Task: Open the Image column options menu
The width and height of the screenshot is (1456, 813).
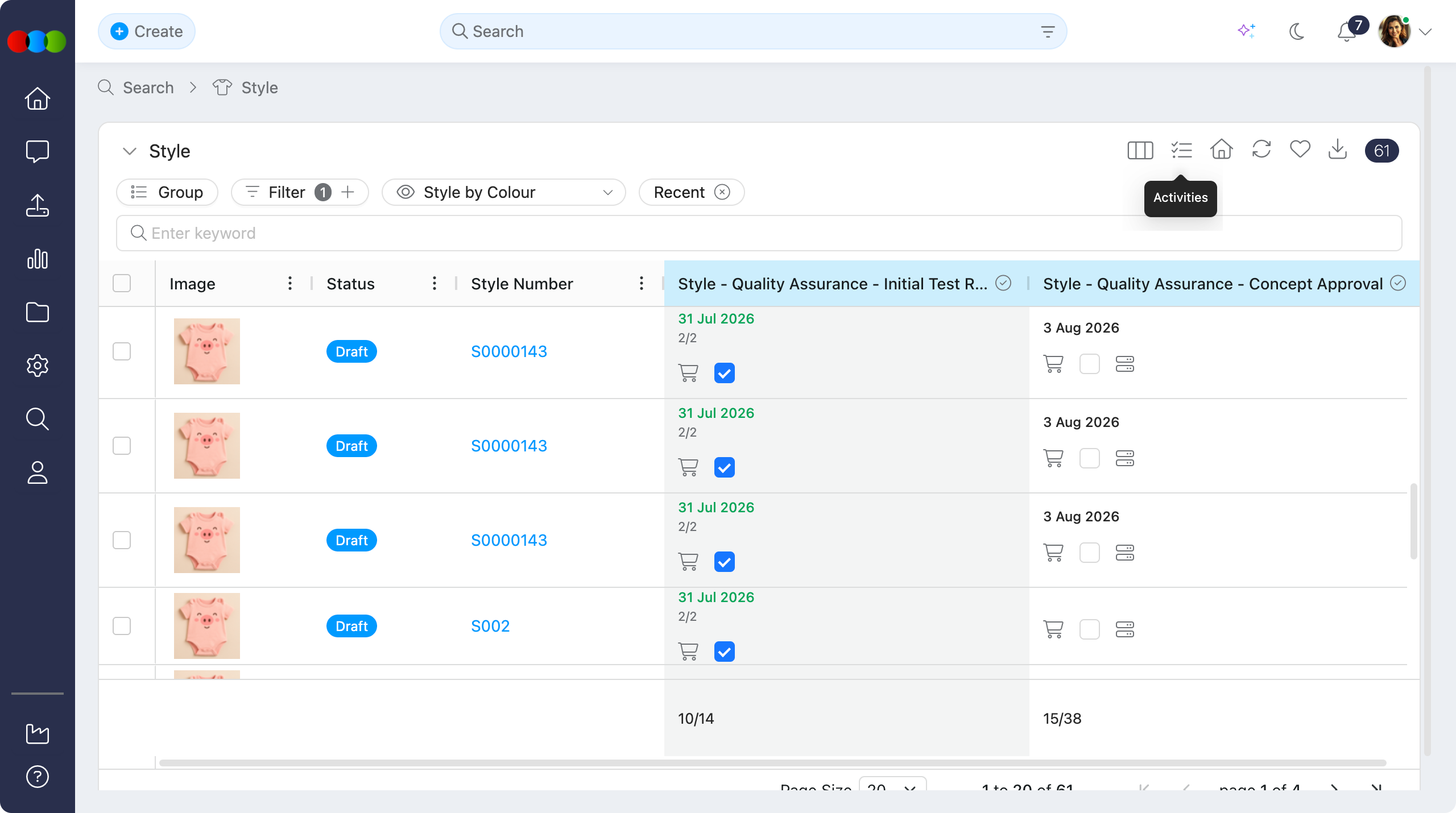Action: point(290,283)
